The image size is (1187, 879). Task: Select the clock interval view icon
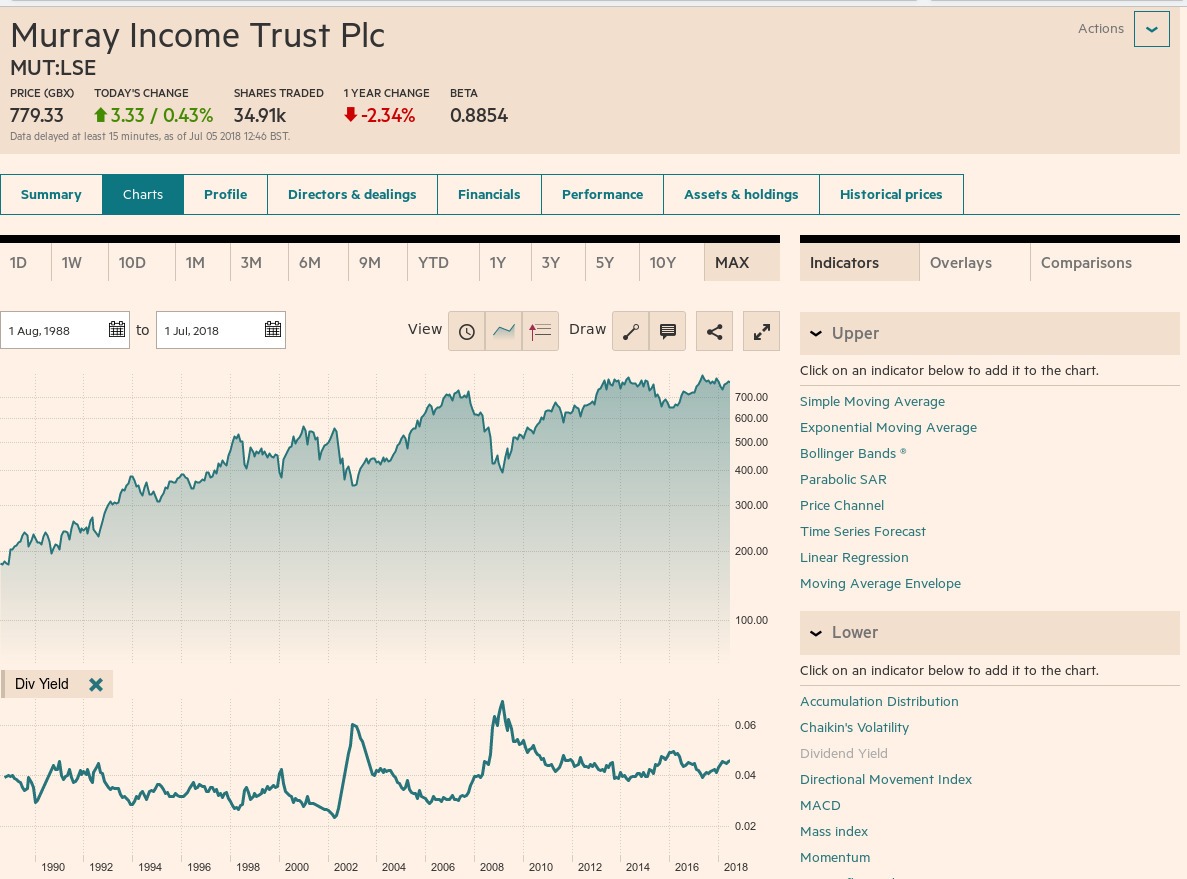[466, 331]
